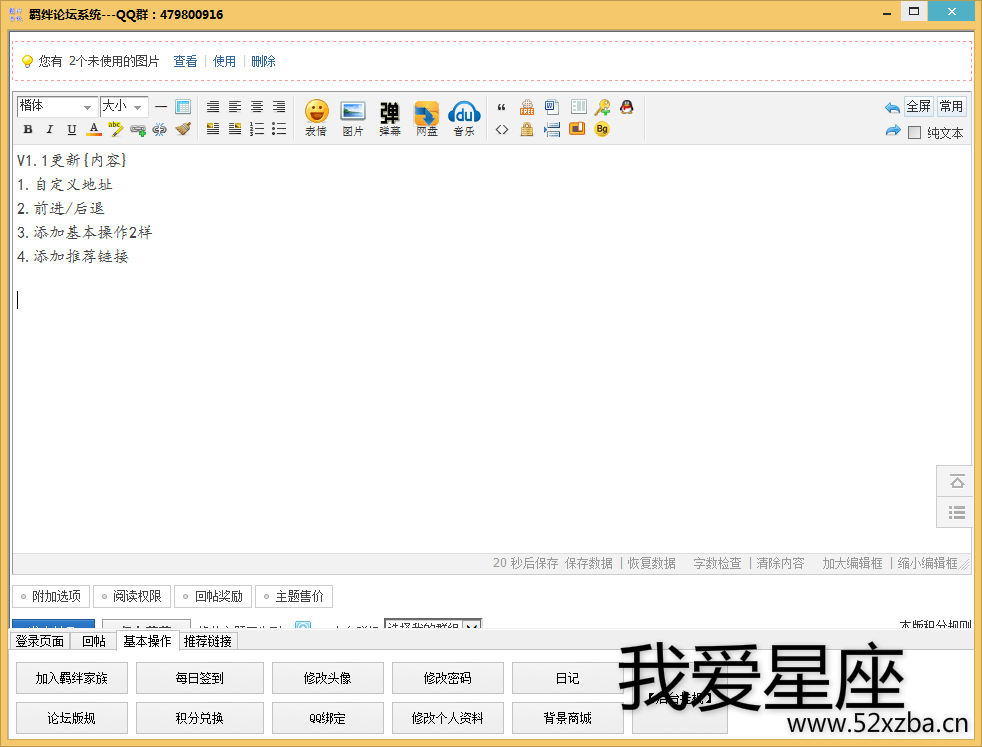
Task: Click the 图片 insert image icon
Action: click(353, 117)
